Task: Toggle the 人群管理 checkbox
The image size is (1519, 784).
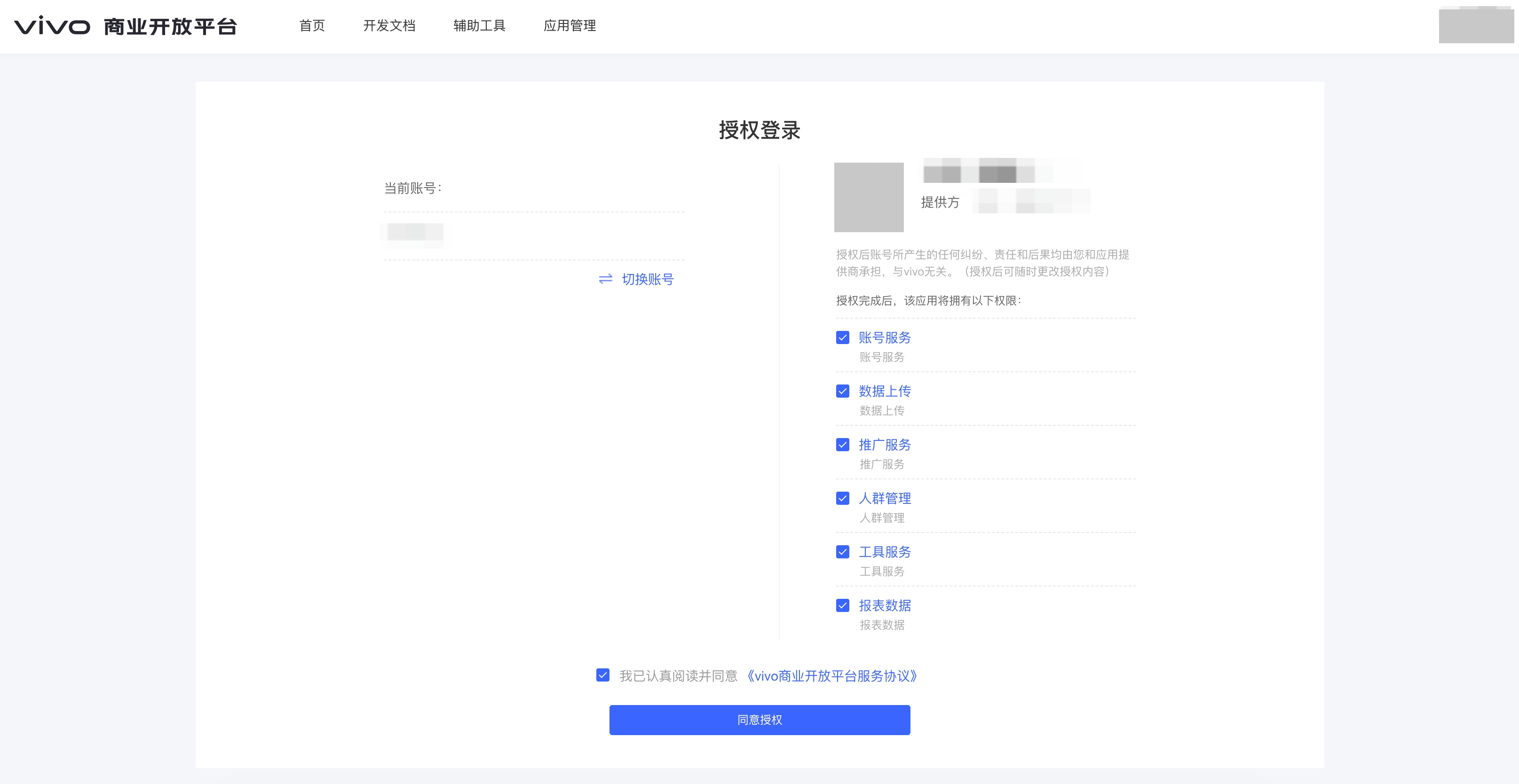Action: coord(843,498)
